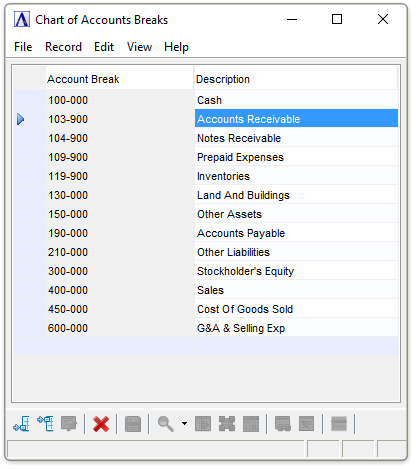The image size is (416, 469).
Task: Click the grayed grid view toolbar icon
Action: click(251, 424)
